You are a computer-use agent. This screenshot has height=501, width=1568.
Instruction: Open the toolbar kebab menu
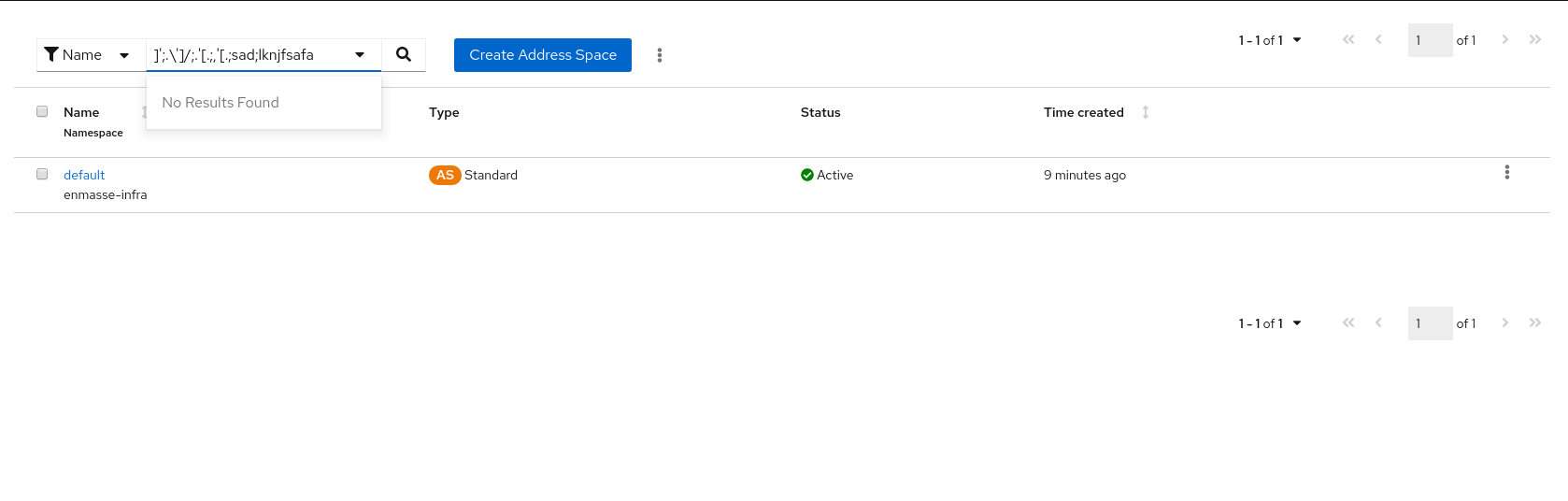660,55
